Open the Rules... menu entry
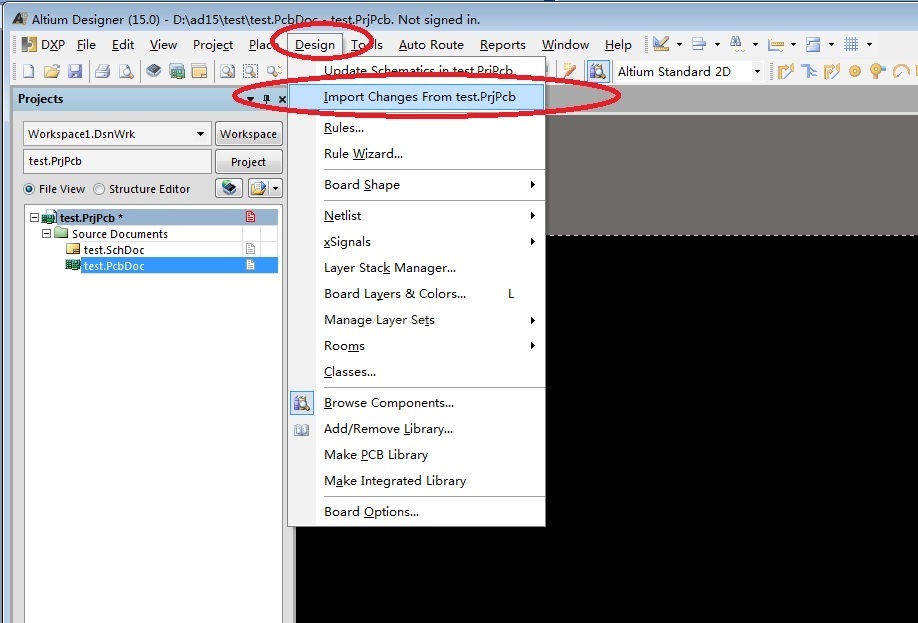 [417, 128]
